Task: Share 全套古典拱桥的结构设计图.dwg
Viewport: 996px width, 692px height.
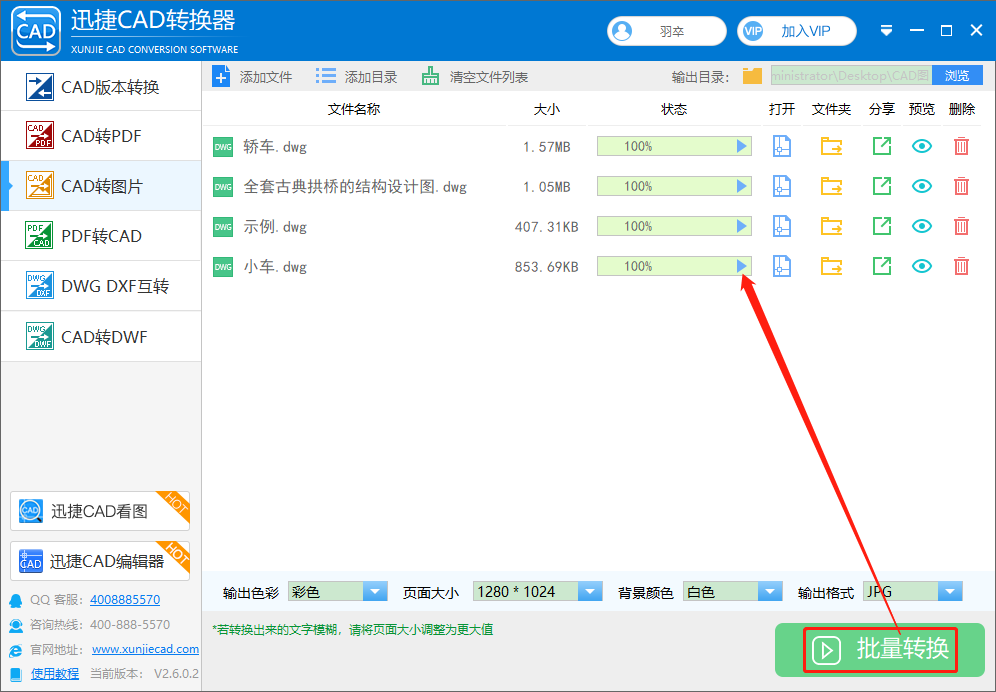Action: coord(882,186)
